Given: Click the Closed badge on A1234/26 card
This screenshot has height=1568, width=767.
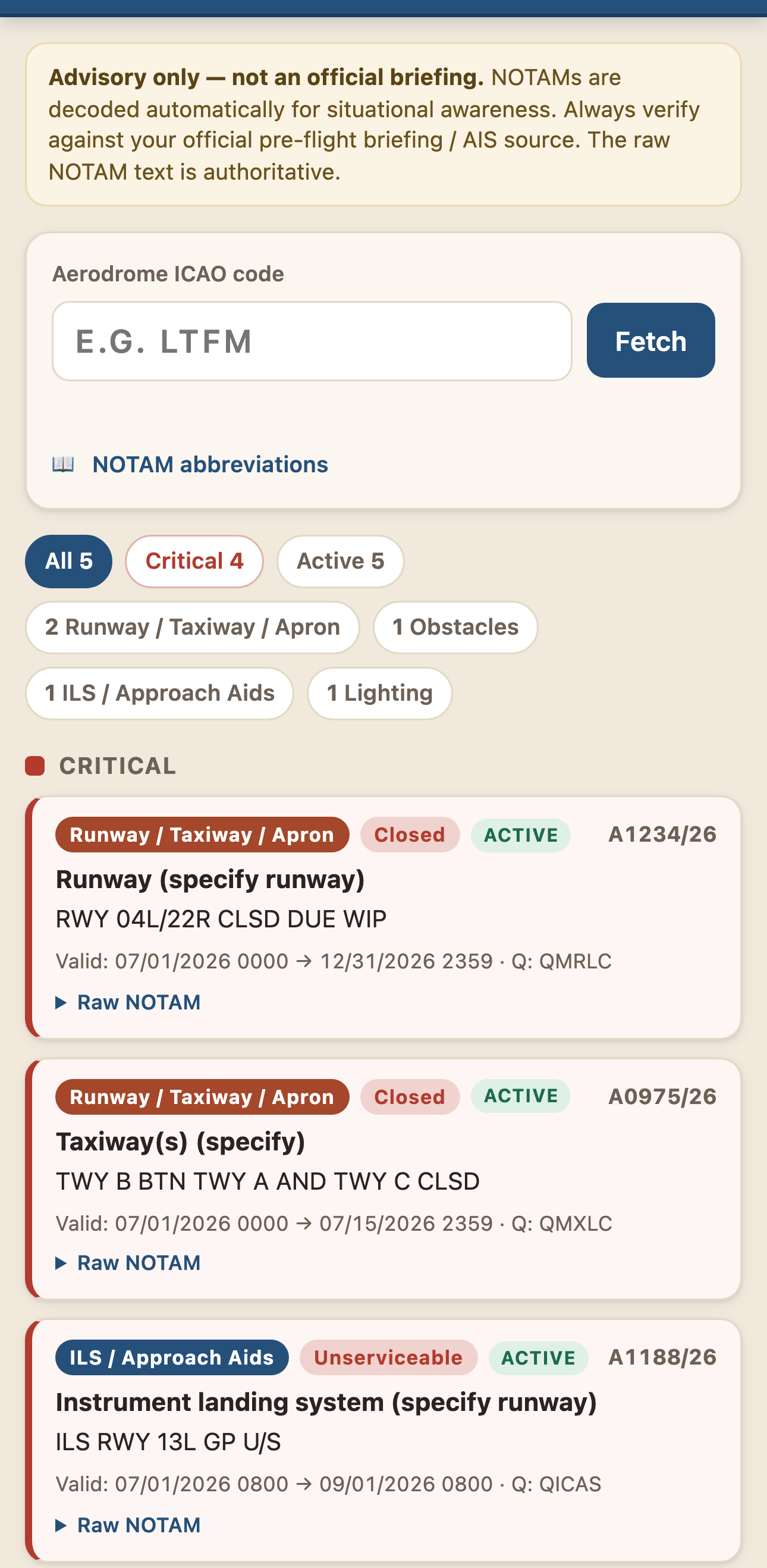Looking at the screenshot, I should [x=410, y=835].
